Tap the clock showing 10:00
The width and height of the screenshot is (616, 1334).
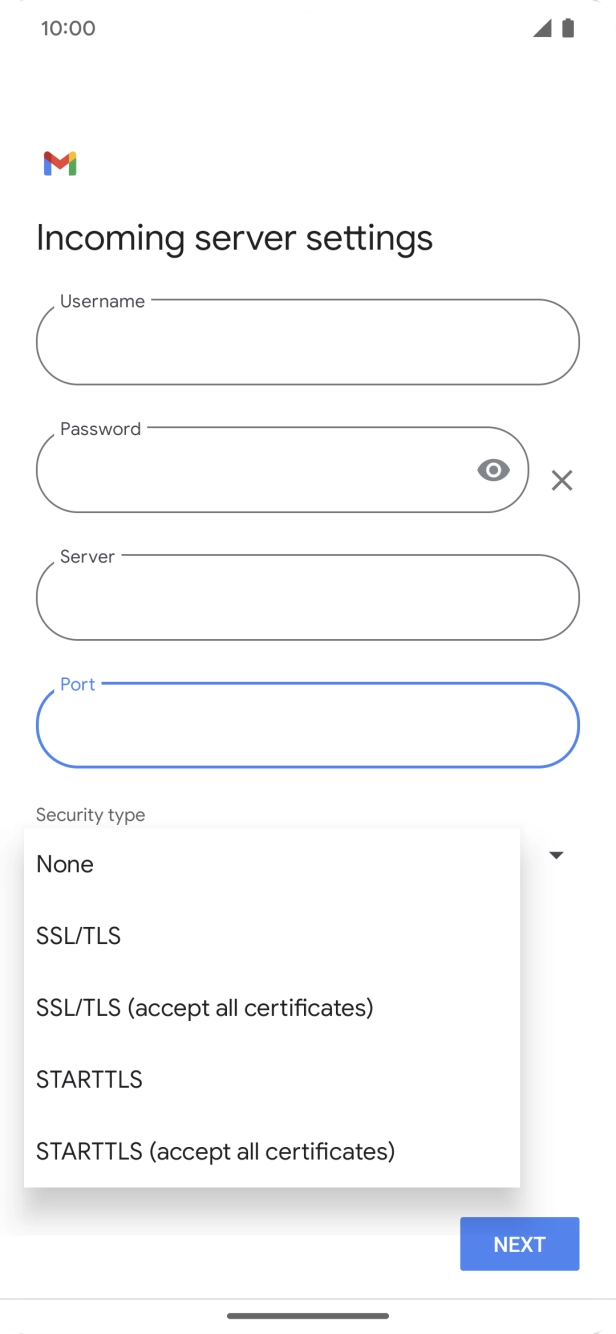[68, 28]
